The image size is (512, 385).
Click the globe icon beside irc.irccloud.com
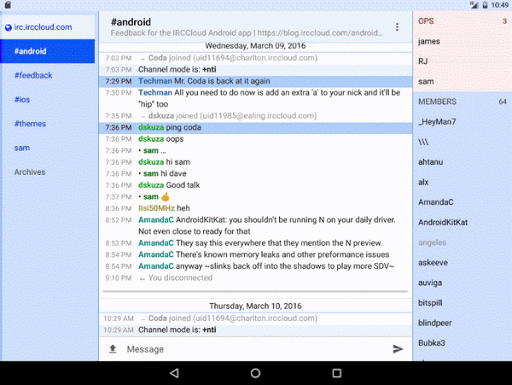pos(8,28)
